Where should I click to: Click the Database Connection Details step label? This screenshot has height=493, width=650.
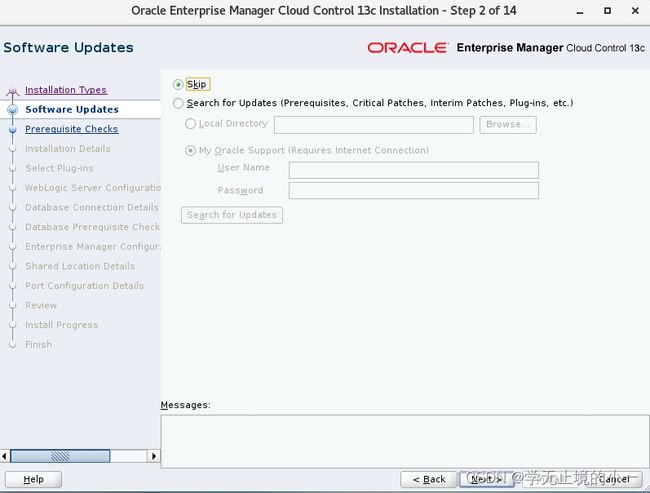point(92,207)
